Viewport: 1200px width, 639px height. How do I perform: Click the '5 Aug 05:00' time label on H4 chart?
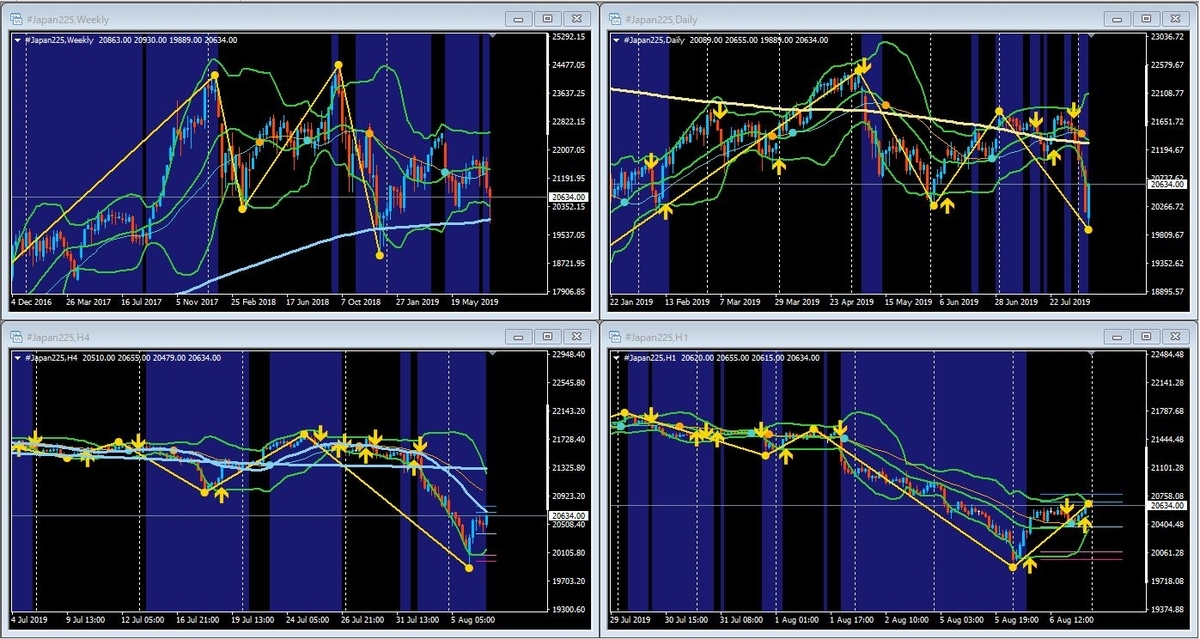pyautogui.click(x=472, y=619)
